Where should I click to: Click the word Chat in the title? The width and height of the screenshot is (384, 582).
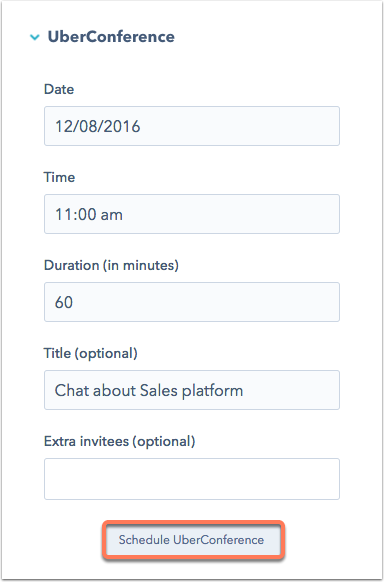point(71,390)
